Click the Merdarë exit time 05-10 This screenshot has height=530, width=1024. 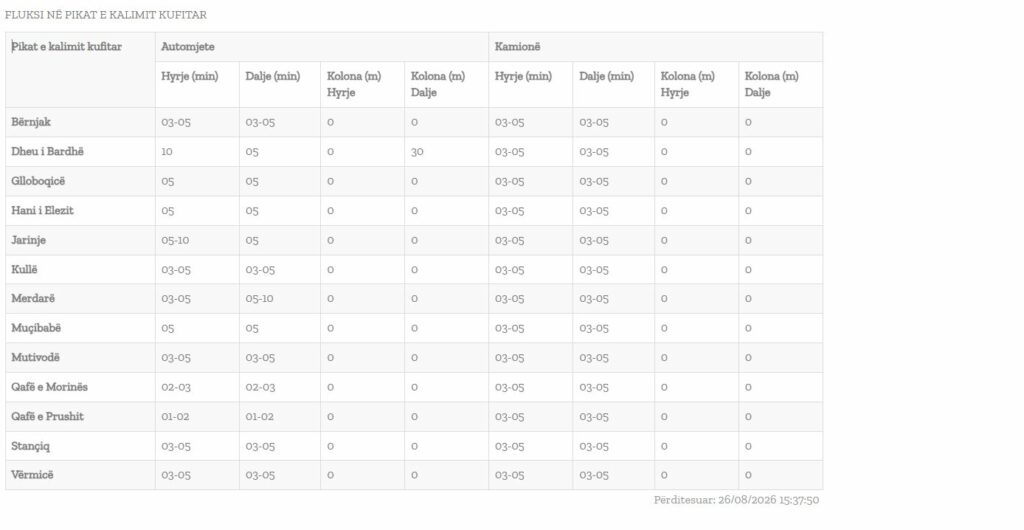click(259, 299)
